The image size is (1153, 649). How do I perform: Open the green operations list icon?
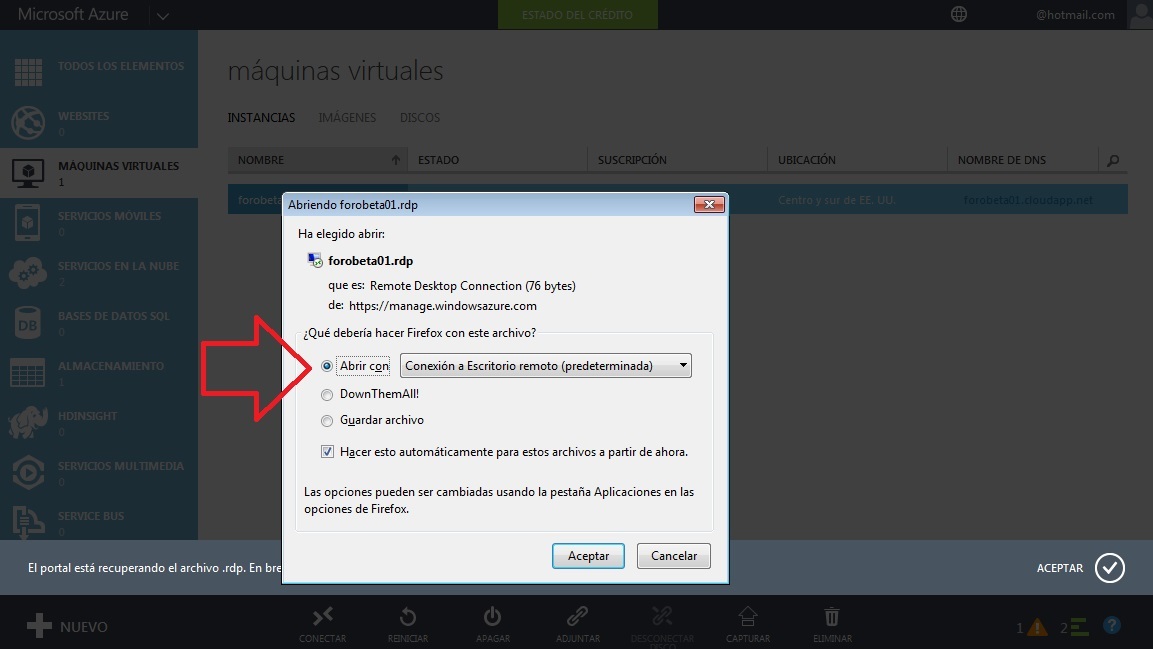coord(1079,627)
